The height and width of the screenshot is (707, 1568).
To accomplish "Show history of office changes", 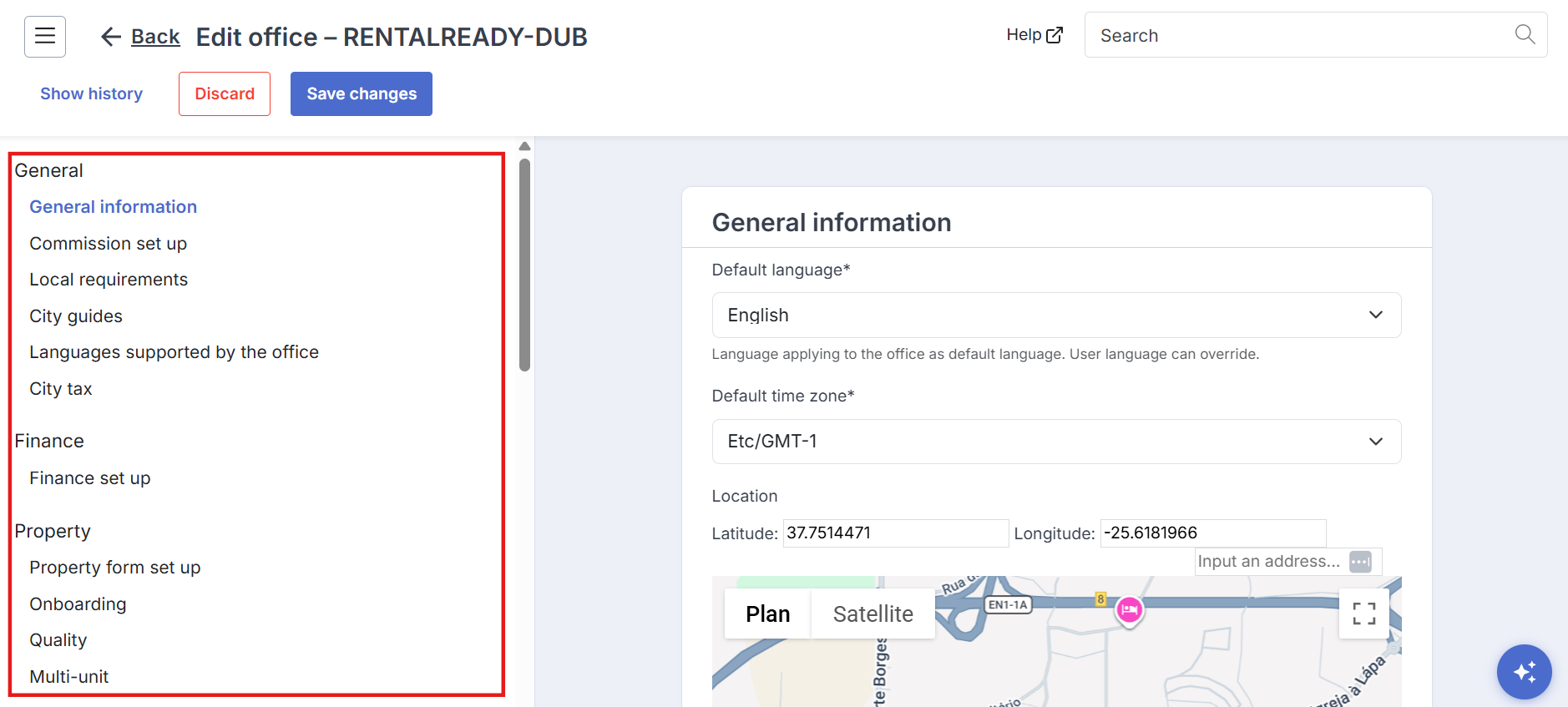I will coord(91,93).
